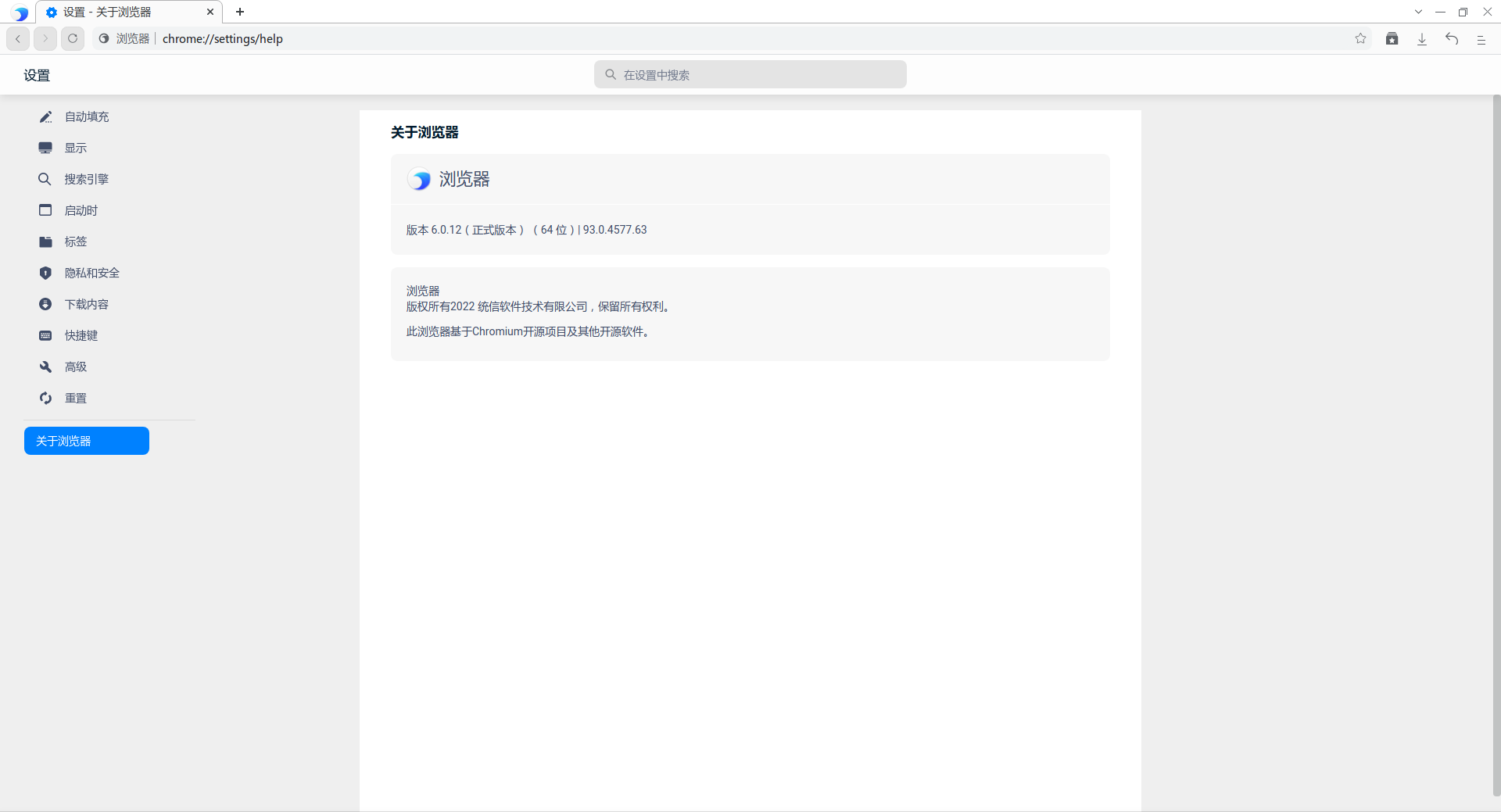
Task: Close the browser window
Action: tap(1488, 12)
